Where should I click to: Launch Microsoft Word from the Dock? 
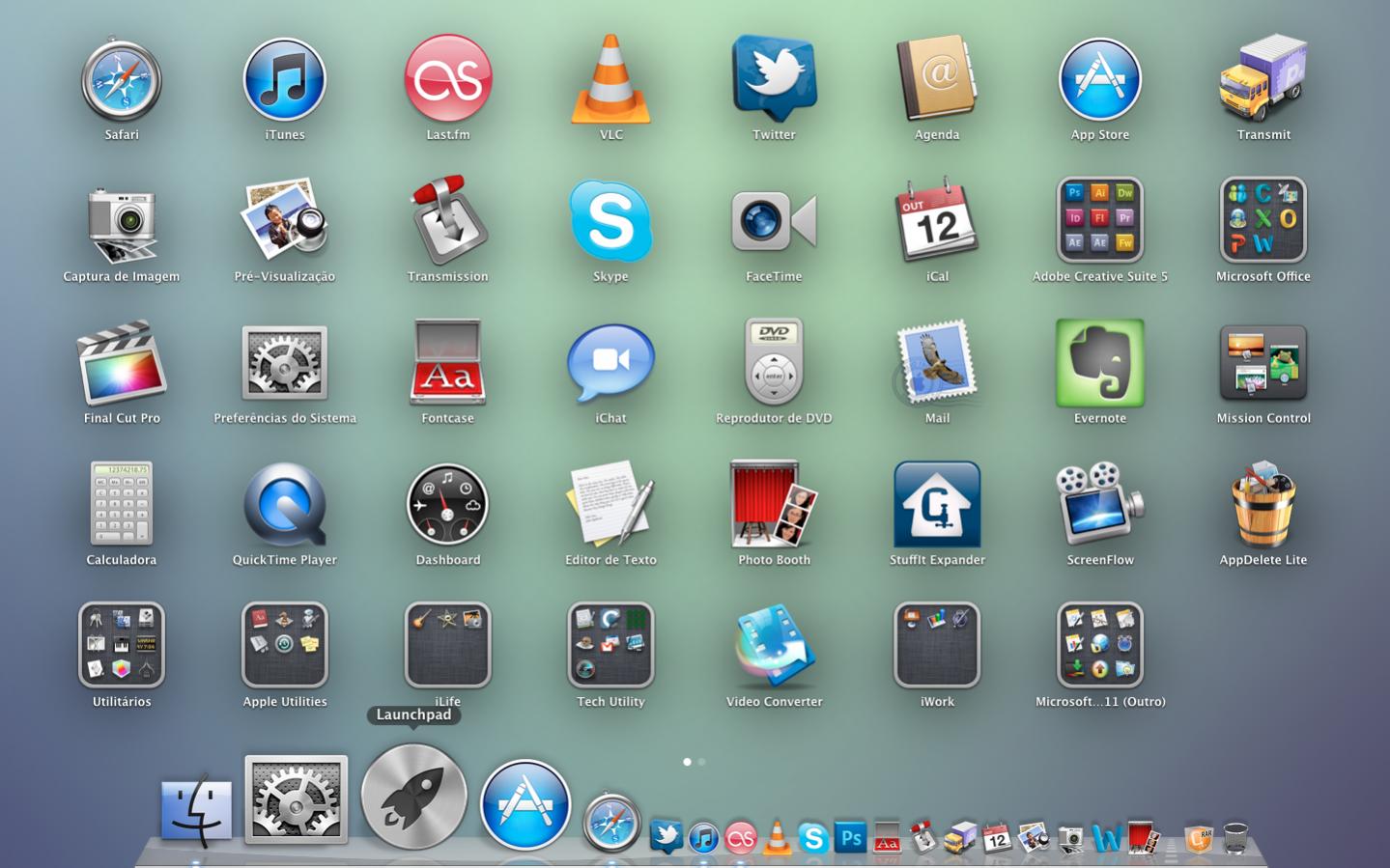pos(1107,837)
